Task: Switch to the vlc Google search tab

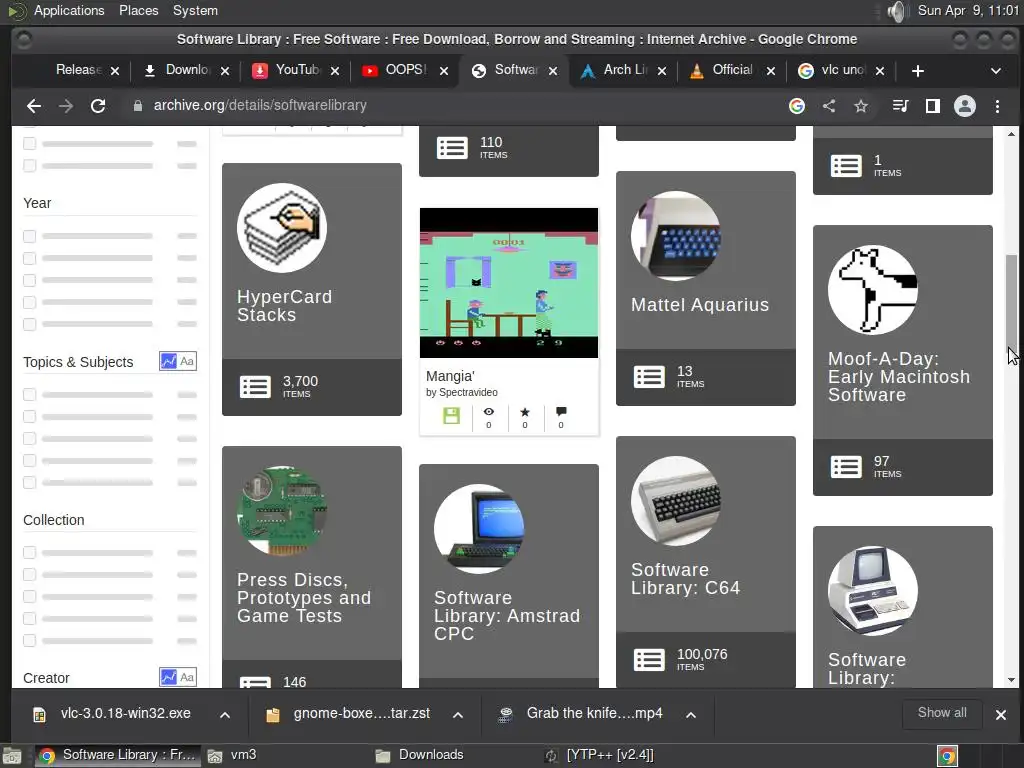Action: point(842,70)
